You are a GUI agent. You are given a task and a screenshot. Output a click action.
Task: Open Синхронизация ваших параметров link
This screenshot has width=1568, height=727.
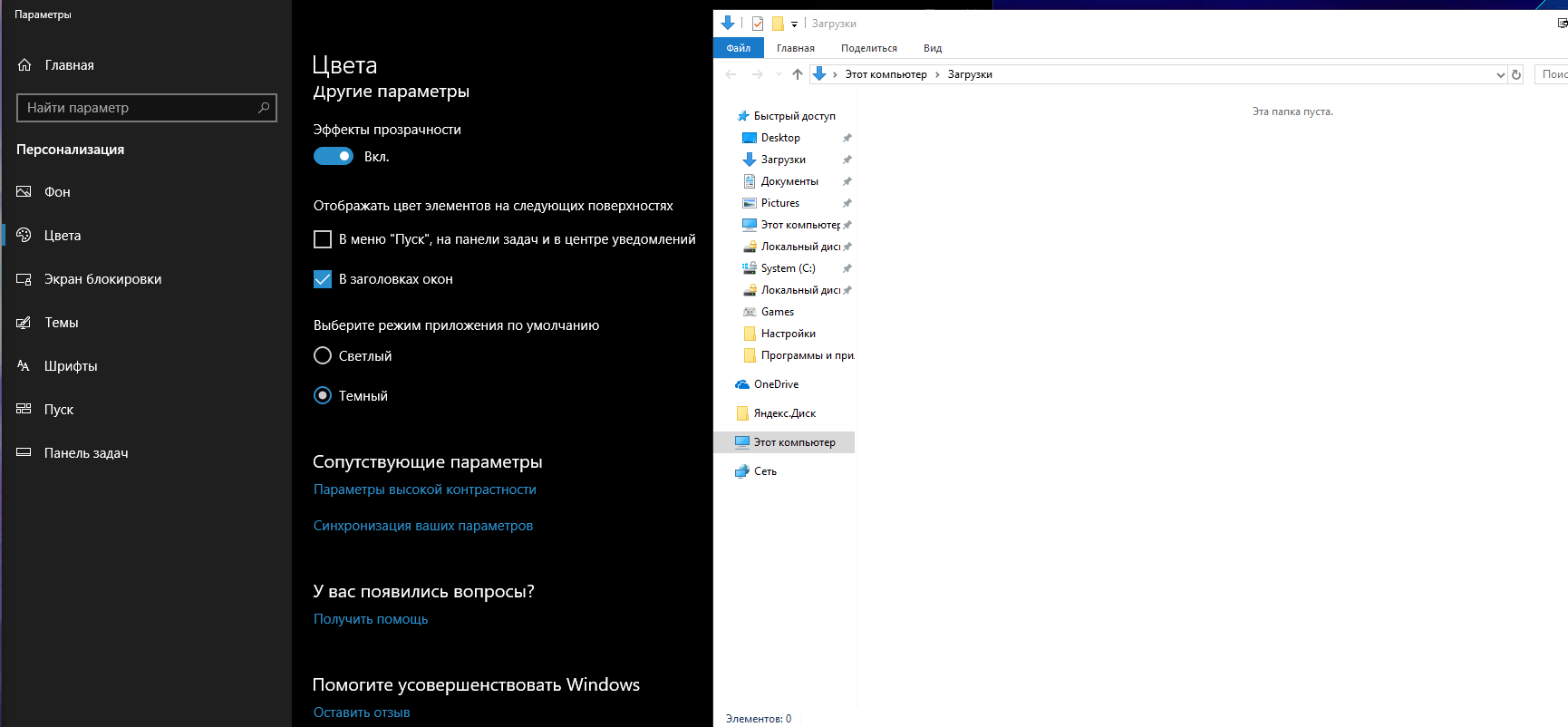coord(423,526)
